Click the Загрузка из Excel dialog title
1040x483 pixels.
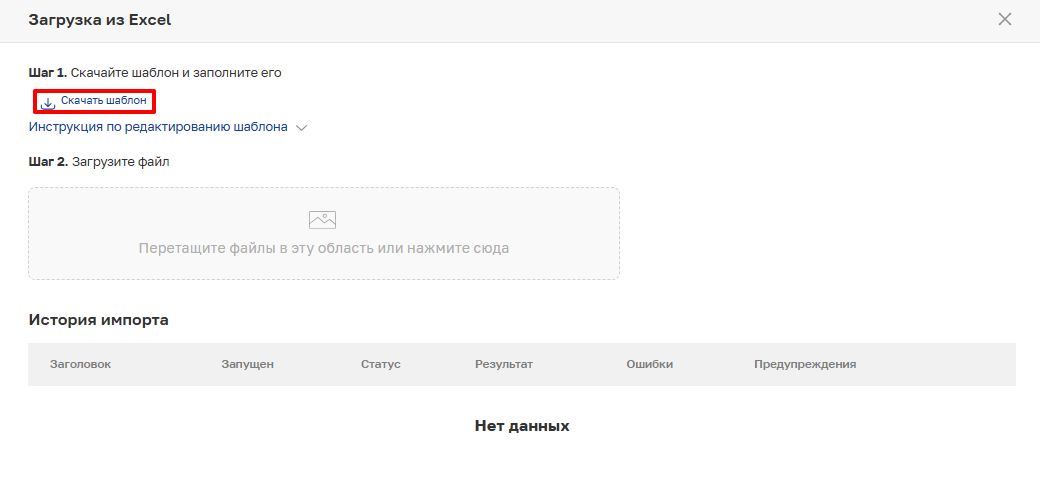[100, 20]
